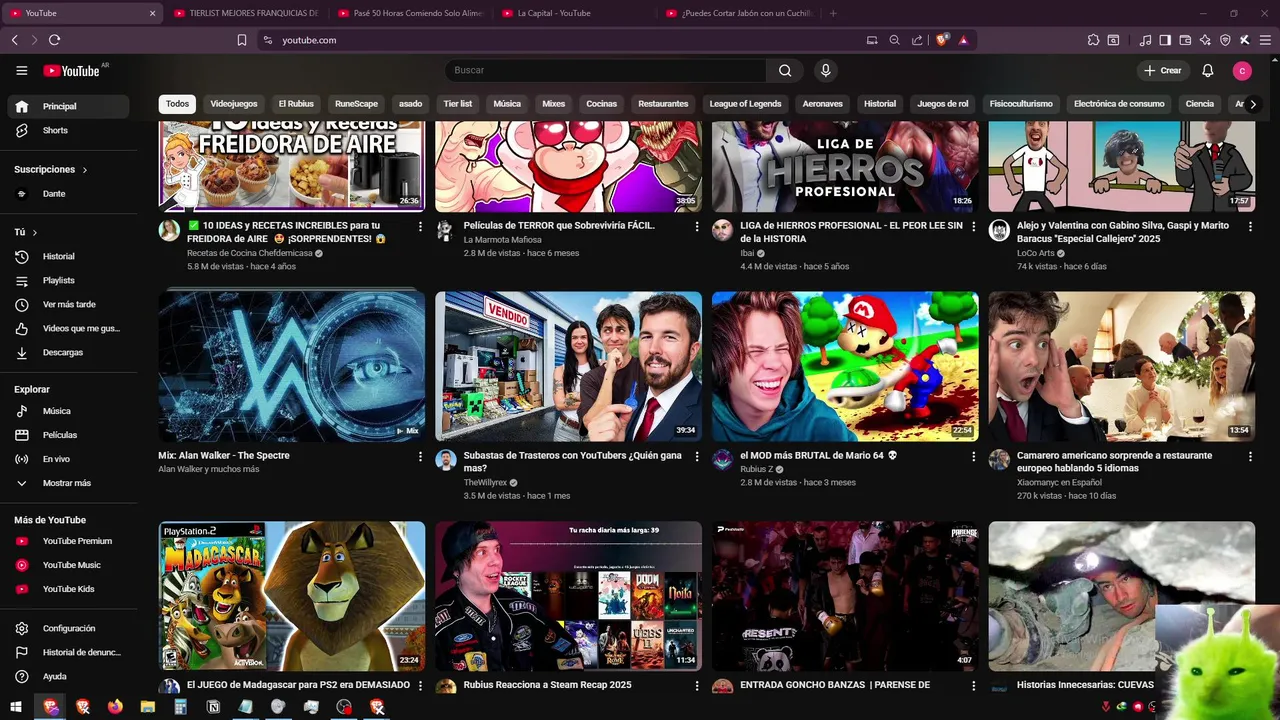
Task: Open options for LIGA de HIERROS video
Action: point(973,227)
